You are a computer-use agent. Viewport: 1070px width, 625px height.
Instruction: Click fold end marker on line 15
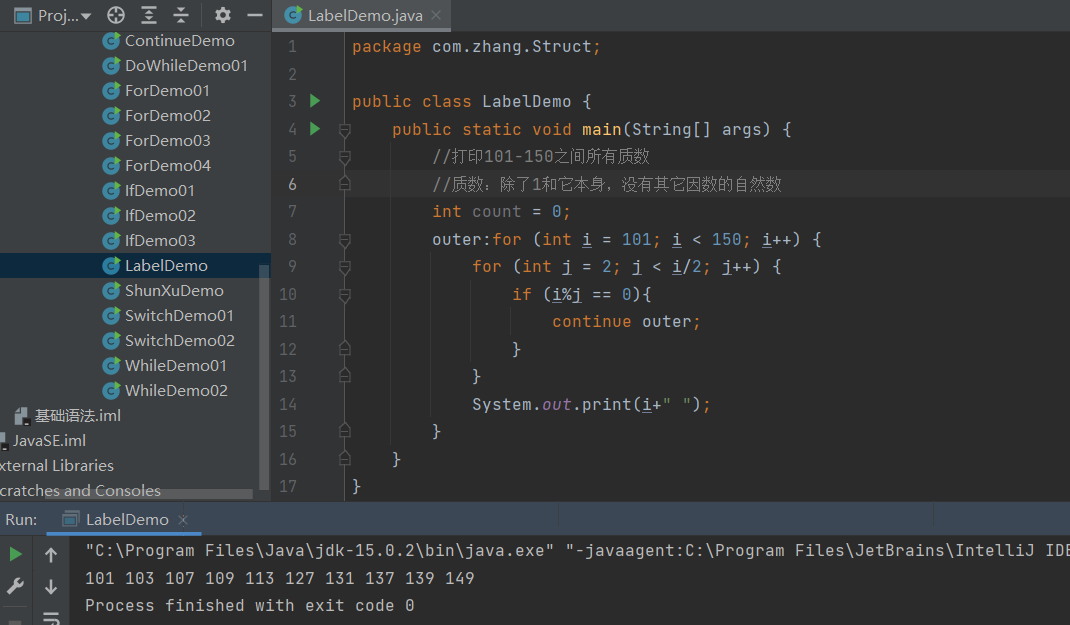[x=345, y=431]
